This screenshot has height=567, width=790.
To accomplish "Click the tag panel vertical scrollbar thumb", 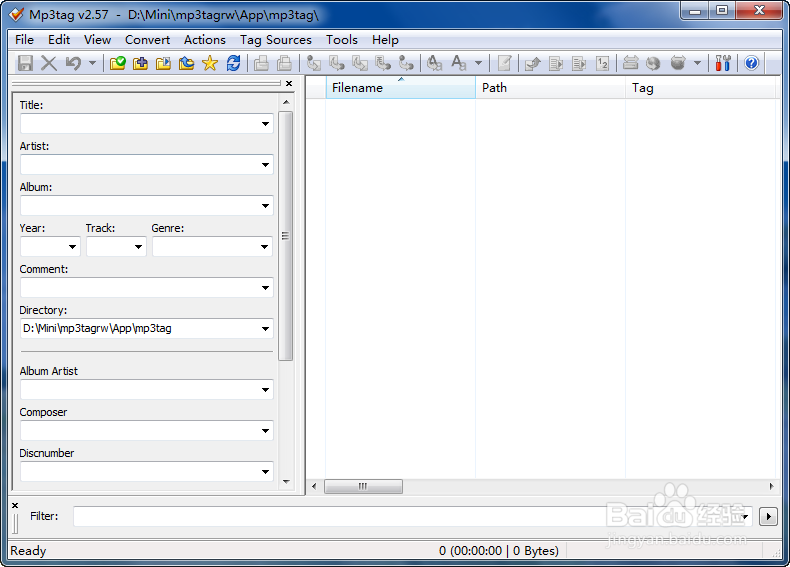I will point(286,236).
